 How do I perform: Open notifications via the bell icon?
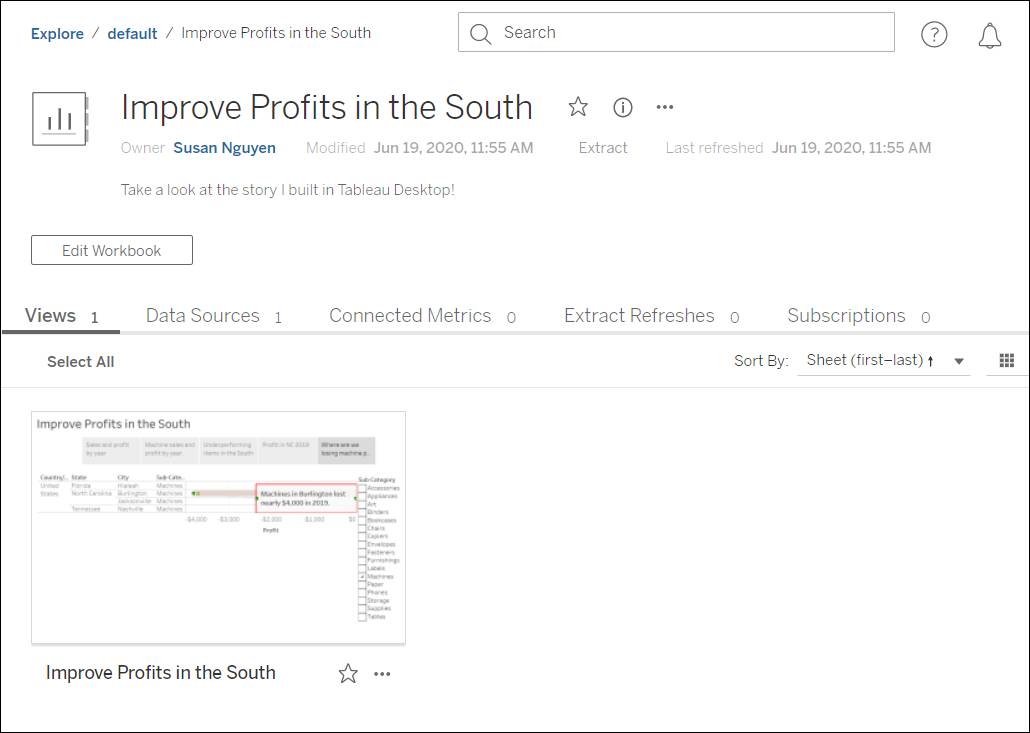pos(991,33)
